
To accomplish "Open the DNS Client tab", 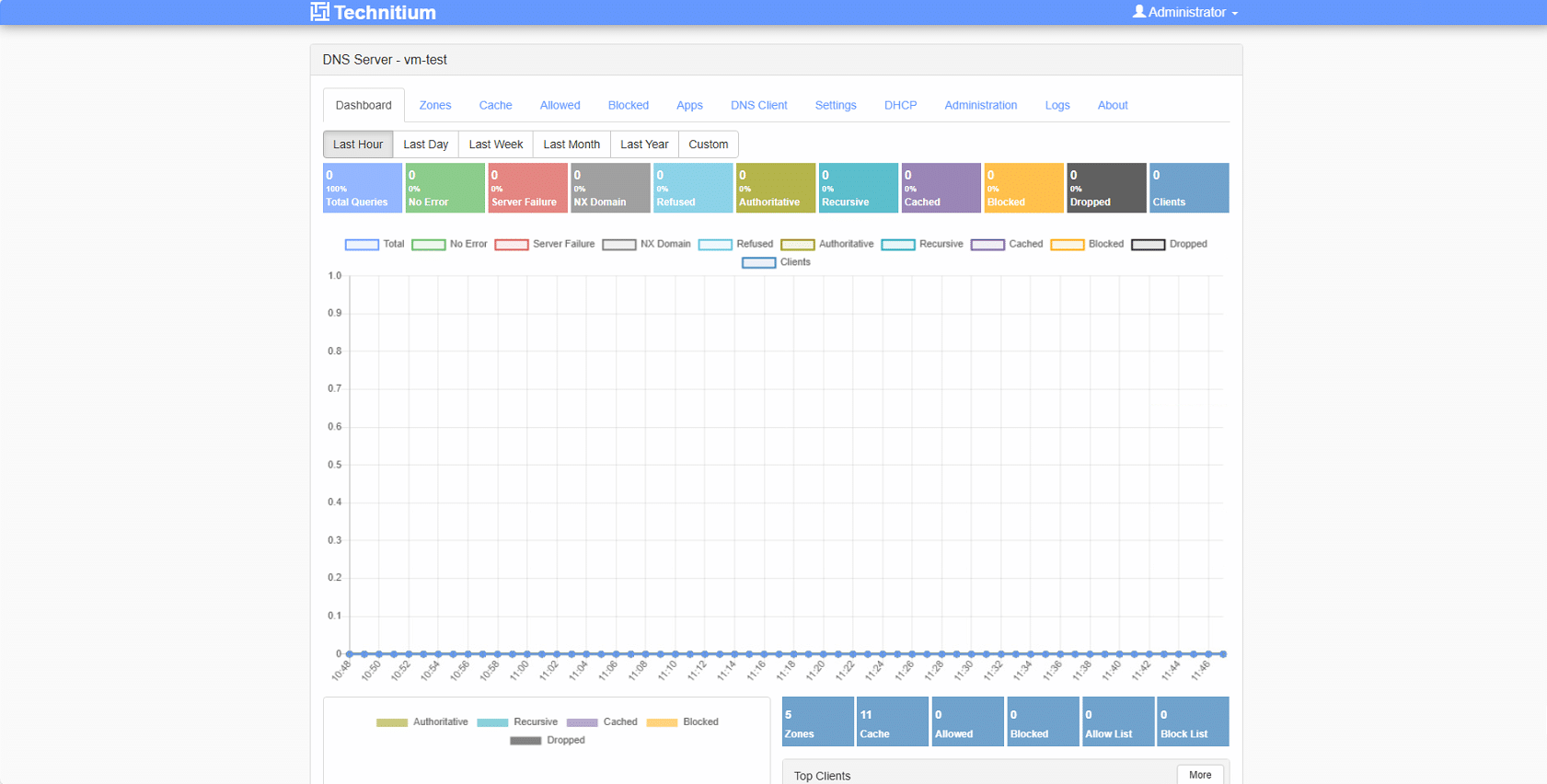I will click(758, 106).
